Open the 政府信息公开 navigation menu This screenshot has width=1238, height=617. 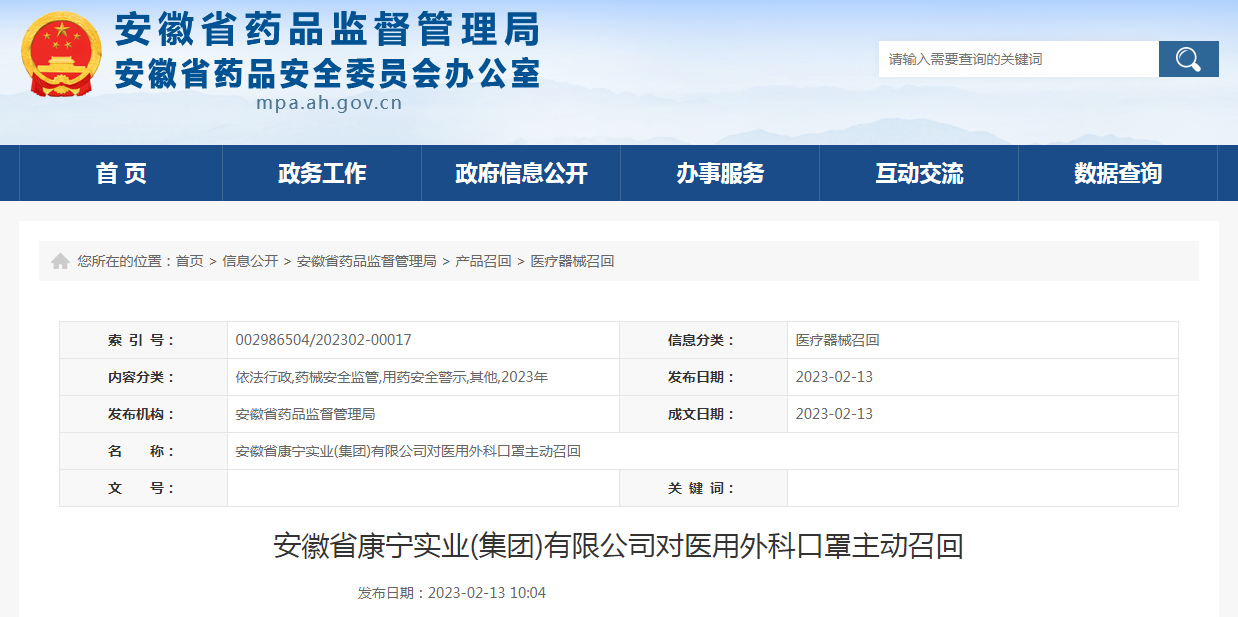521,173
